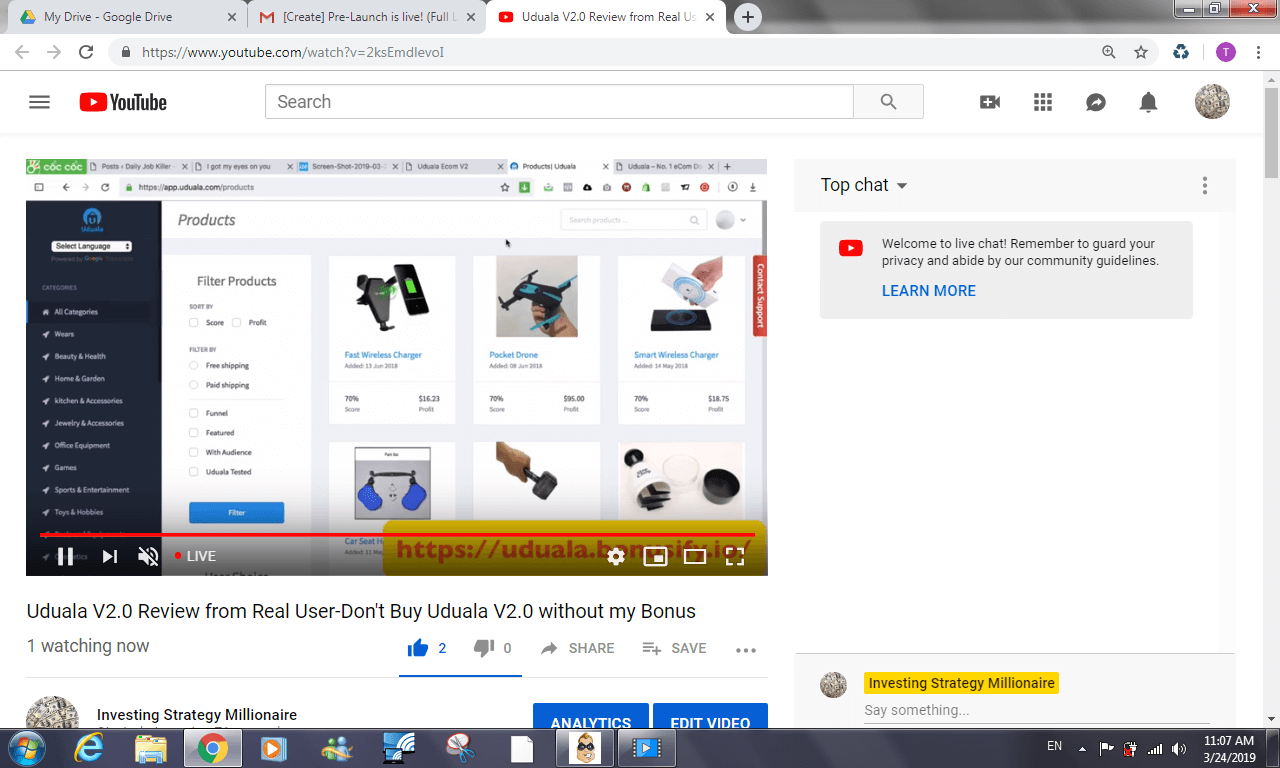Open a new Chrome tab

point(748,17)
